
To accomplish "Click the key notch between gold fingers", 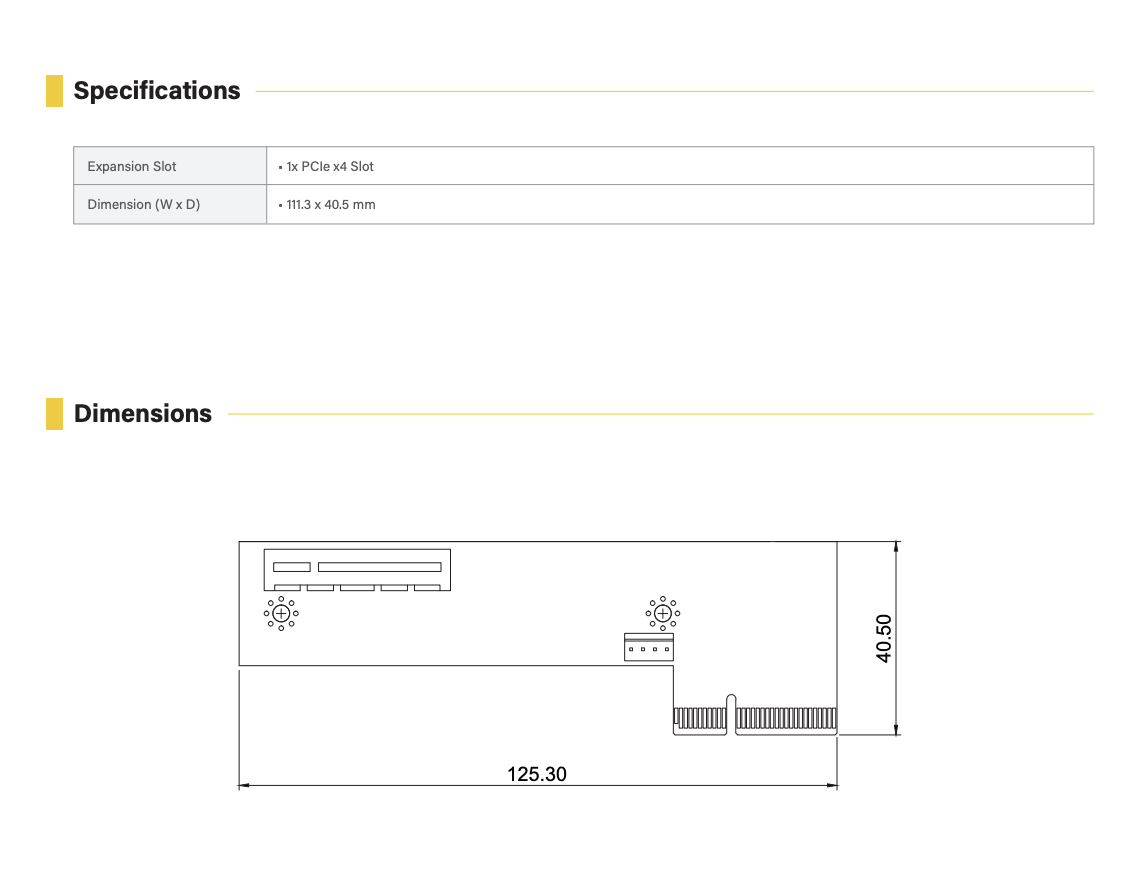I will point(731,713).
